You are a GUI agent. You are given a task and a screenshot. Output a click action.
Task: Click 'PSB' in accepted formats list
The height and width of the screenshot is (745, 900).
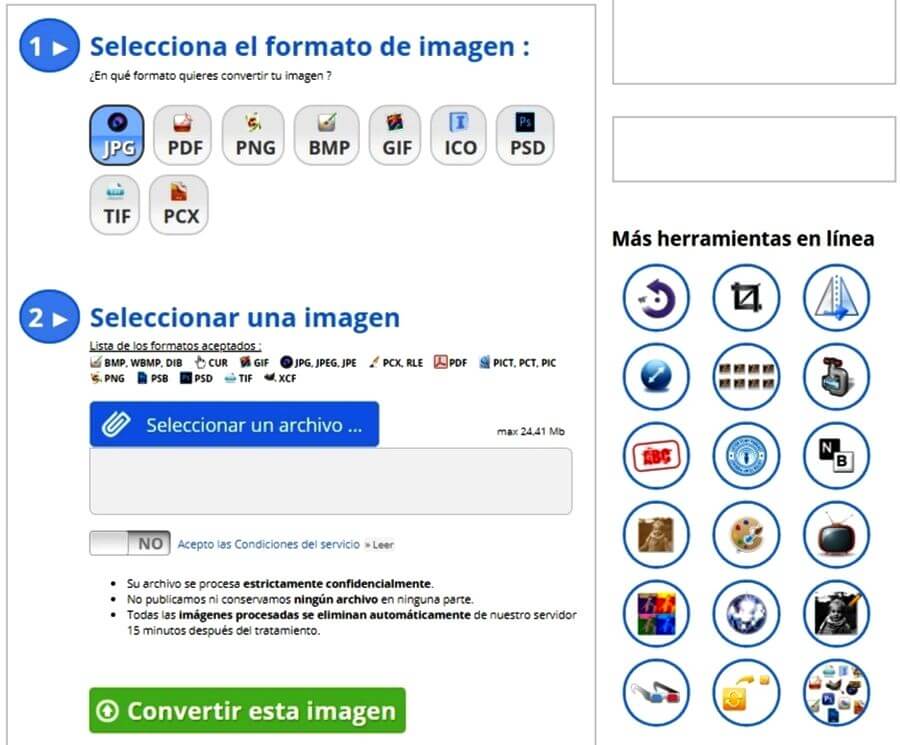153,378
